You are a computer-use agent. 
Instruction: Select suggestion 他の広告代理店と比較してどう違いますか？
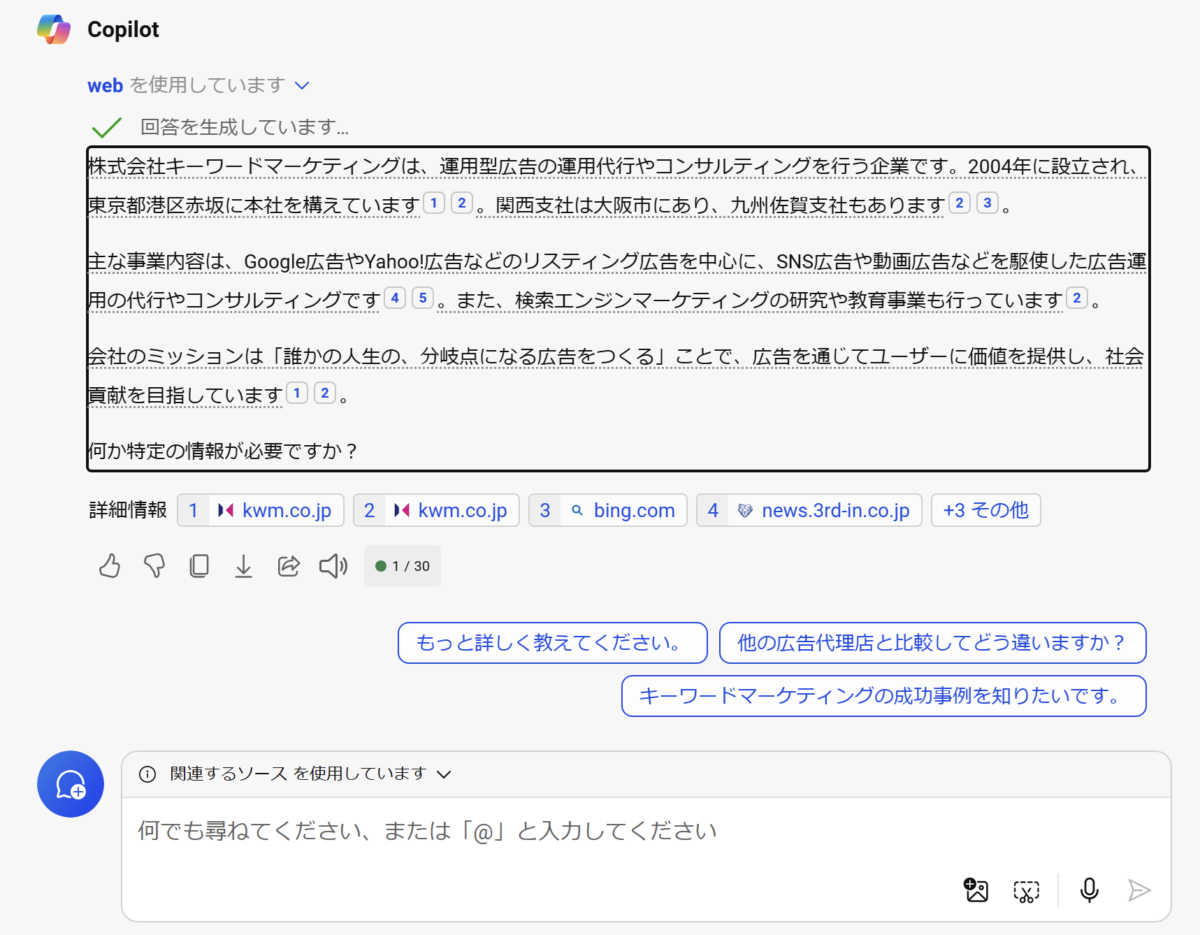click(x=932, y=643)
